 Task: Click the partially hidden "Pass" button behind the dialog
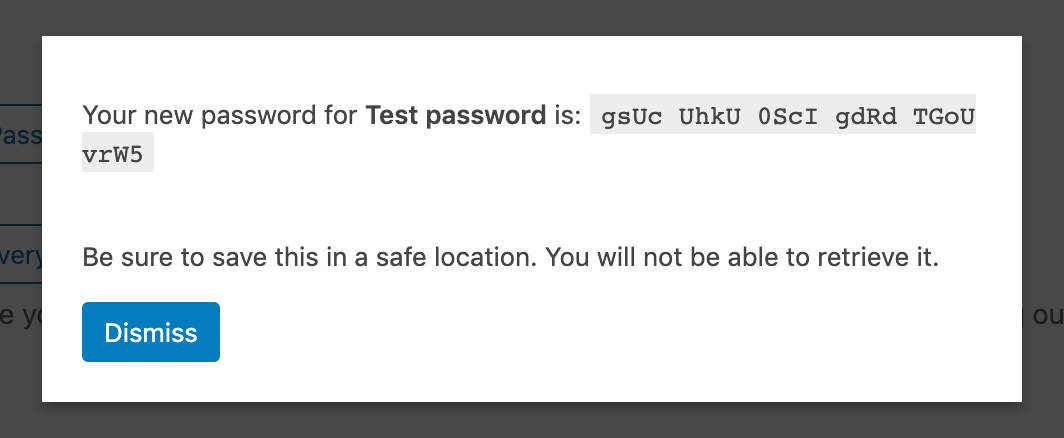pos(20,134)
